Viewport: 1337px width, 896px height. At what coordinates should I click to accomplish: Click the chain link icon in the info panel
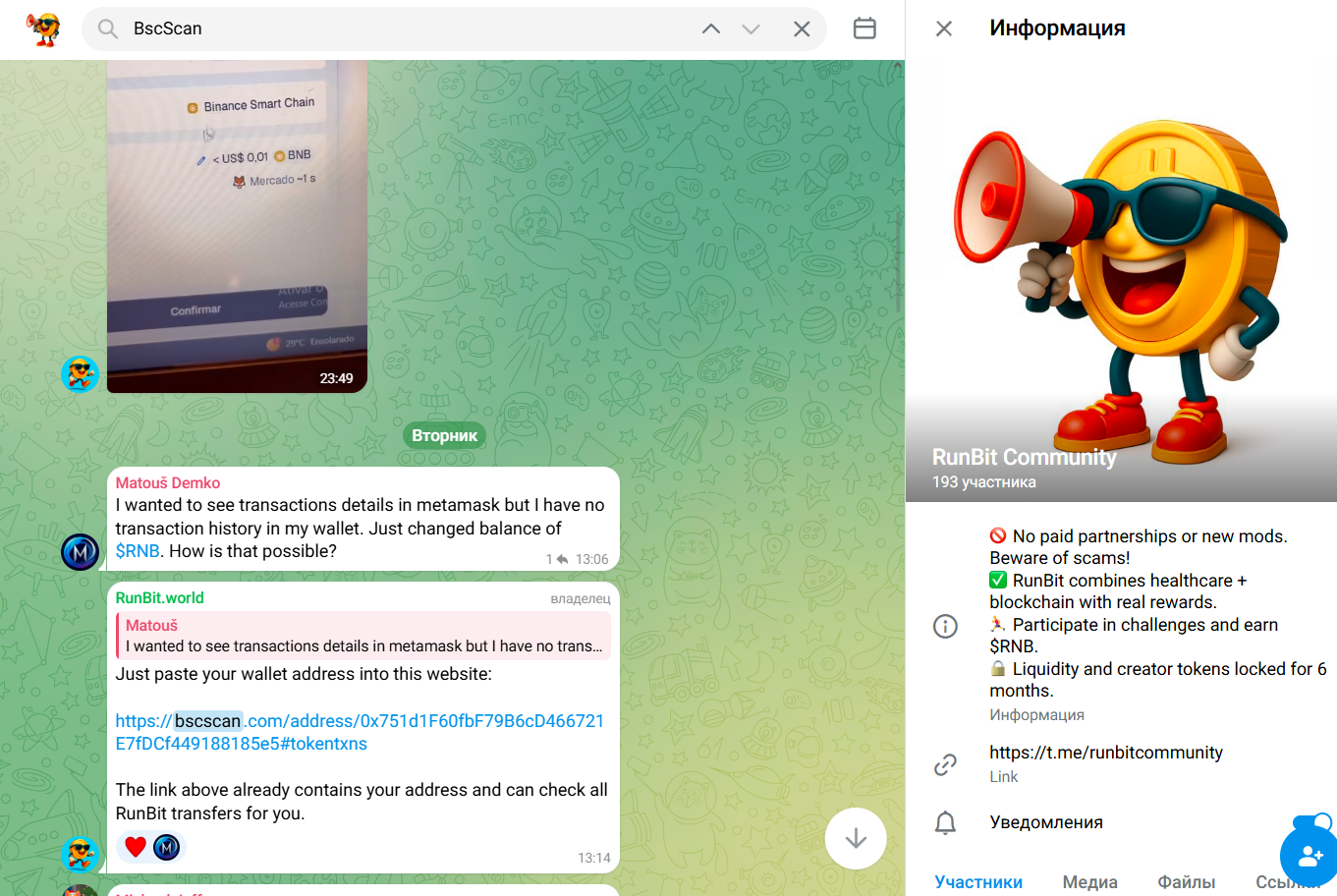(x=945, y=764)
